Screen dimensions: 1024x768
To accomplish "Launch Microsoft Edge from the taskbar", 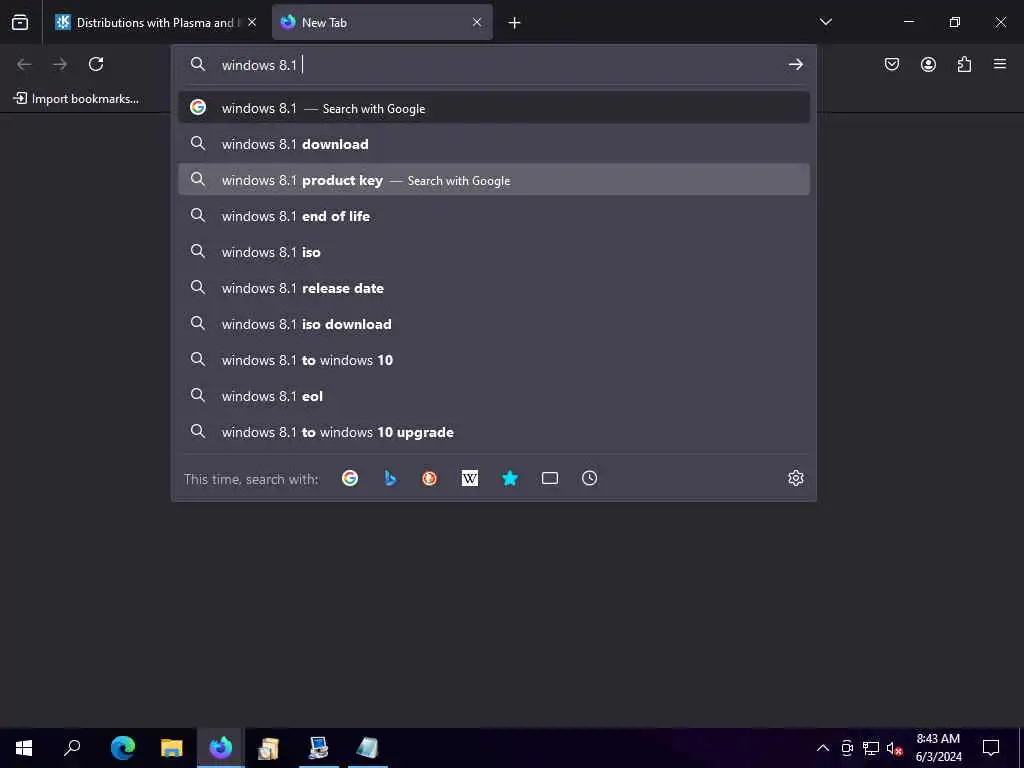I will pyautogui.click(x=122, y=748).
